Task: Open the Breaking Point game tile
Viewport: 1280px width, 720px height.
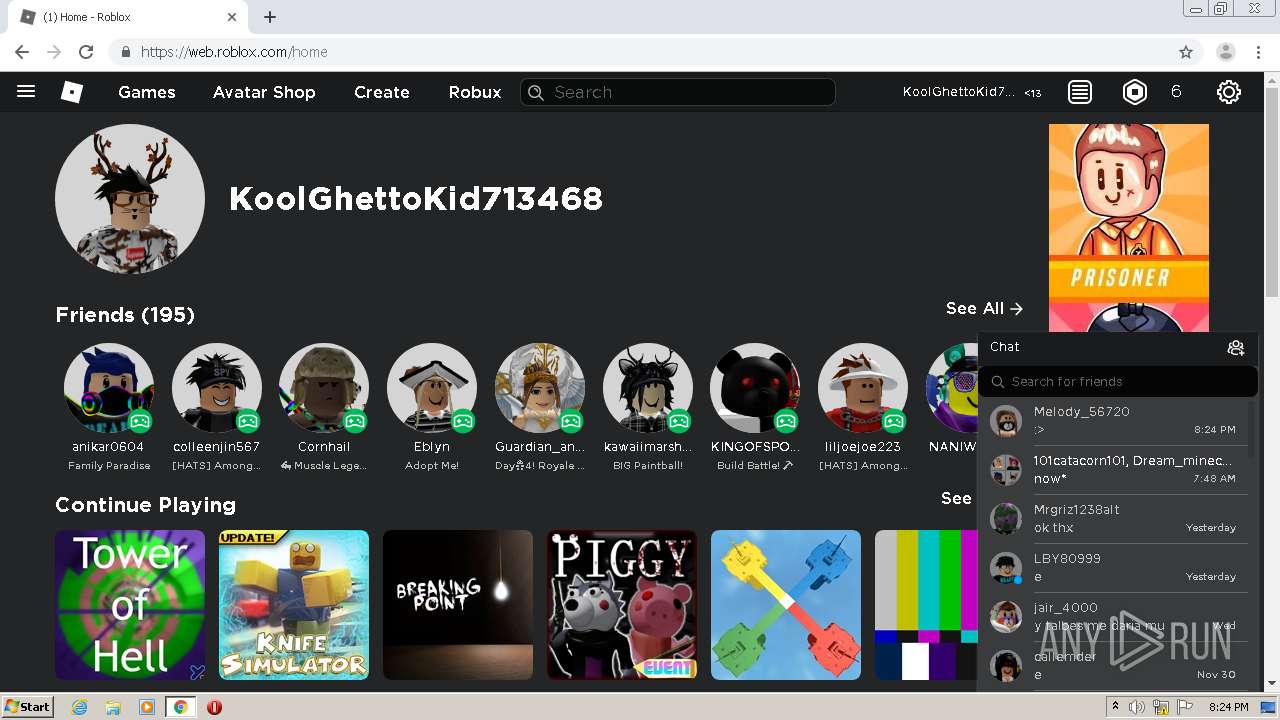Action: click(458, 605)
